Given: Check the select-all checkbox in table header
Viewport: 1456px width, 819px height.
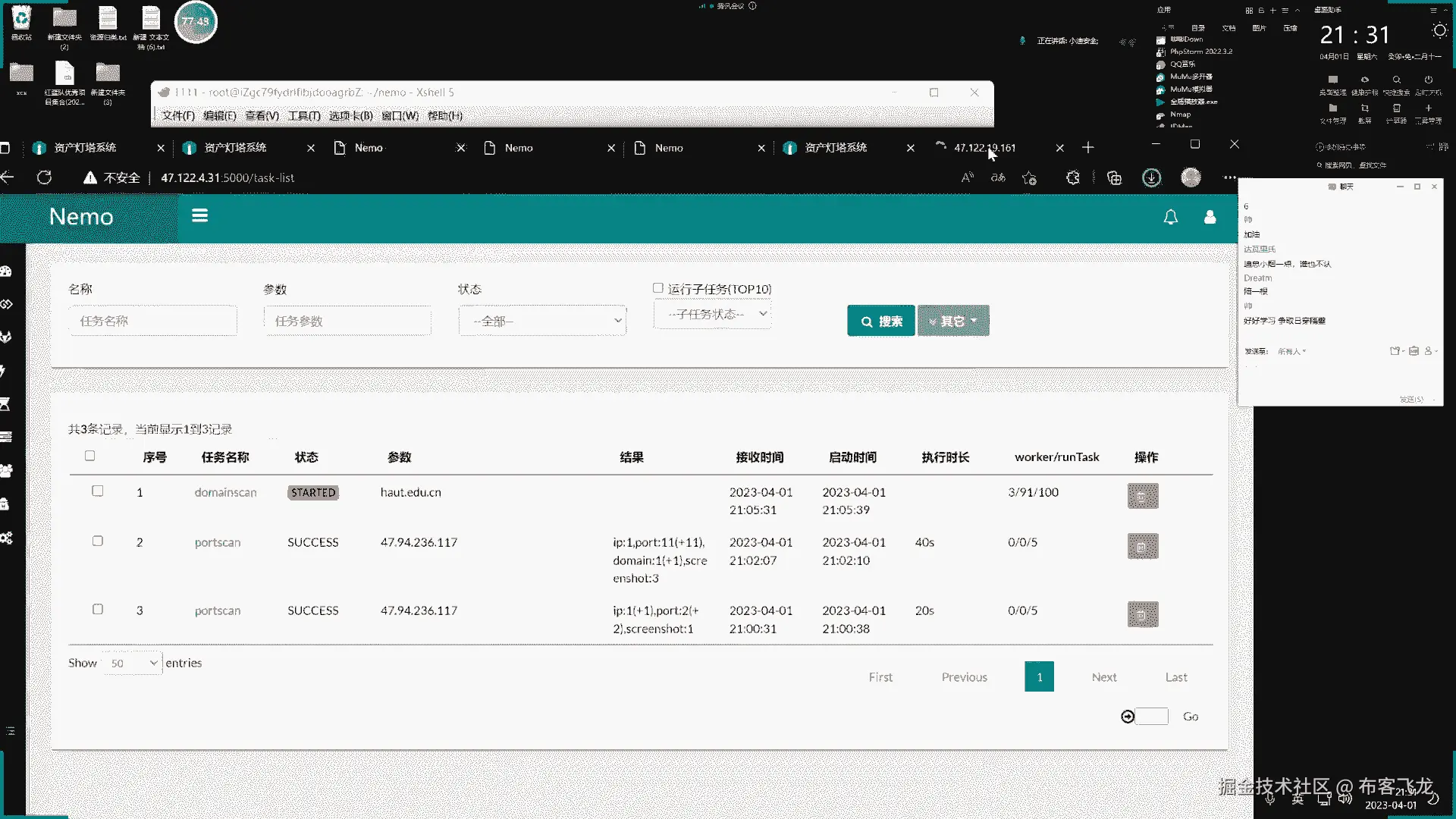Looking at the screenshot, I should 90,456.
